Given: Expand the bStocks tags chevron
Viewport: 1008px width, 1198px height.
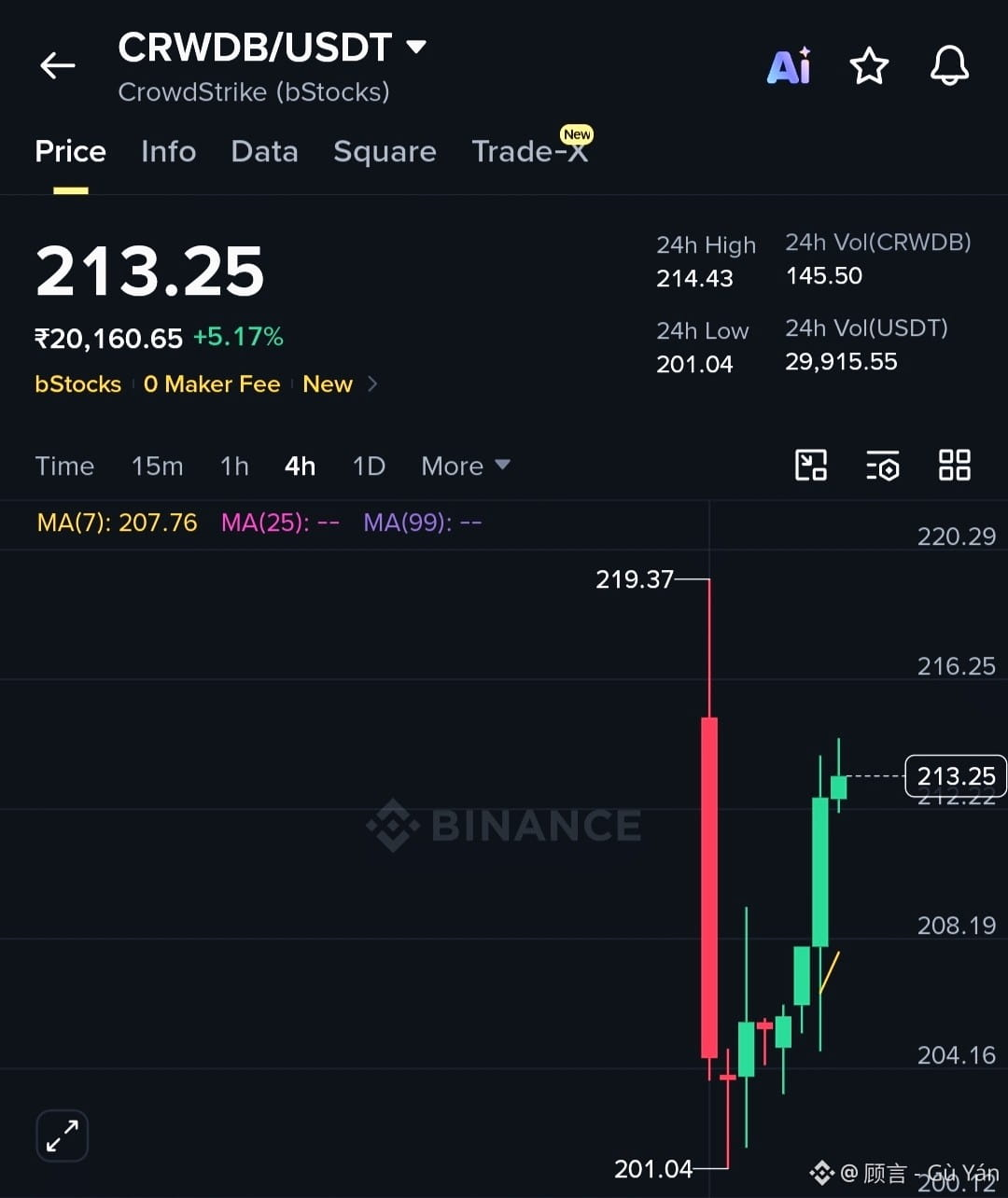Looking at the screenshot, I should tap(372, 383).
